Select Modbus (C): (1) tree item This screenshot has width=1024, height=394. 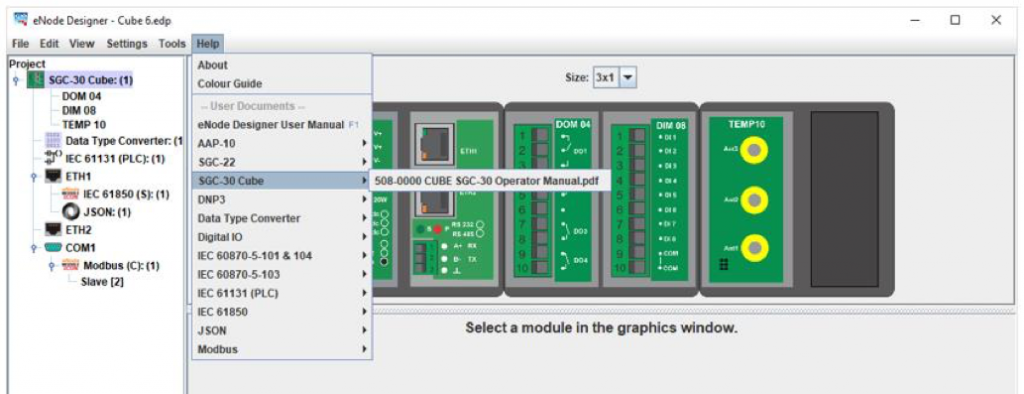coord(121,266)
